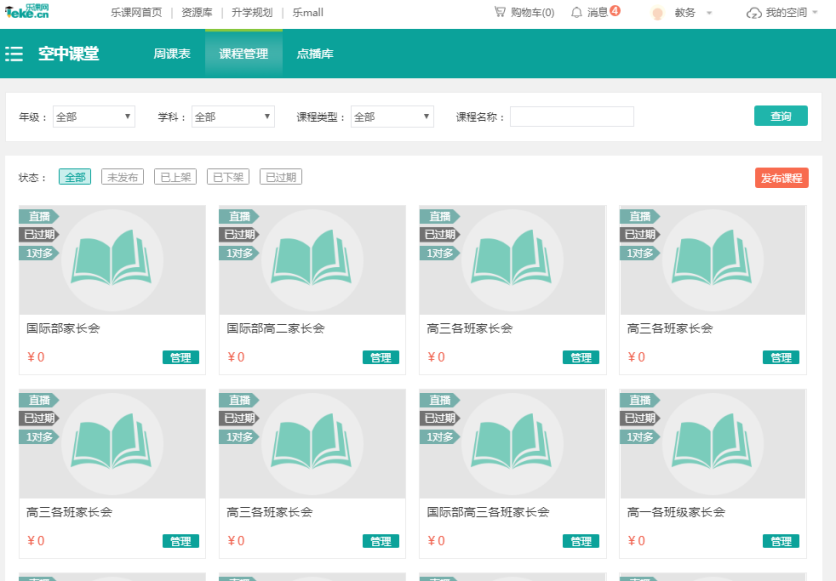The width and height of the screenshot is (836, 581).
Task: Click the book icon on 高一各班级家长会 card
Action: tap(712, 441)
